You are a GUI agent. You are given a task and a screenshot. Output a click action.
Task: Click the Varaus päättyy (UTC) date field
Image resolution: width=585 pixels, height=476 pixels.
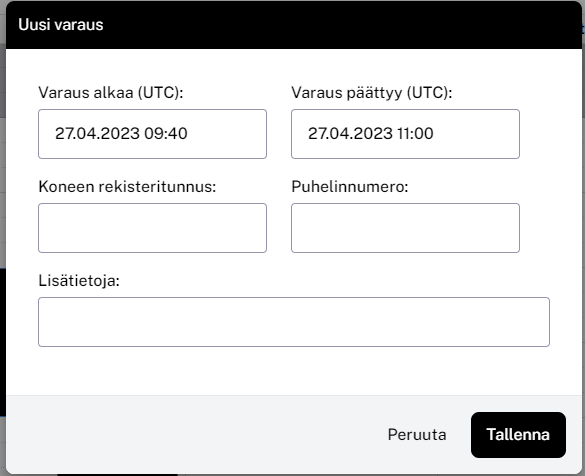click(x=405, y=134)
